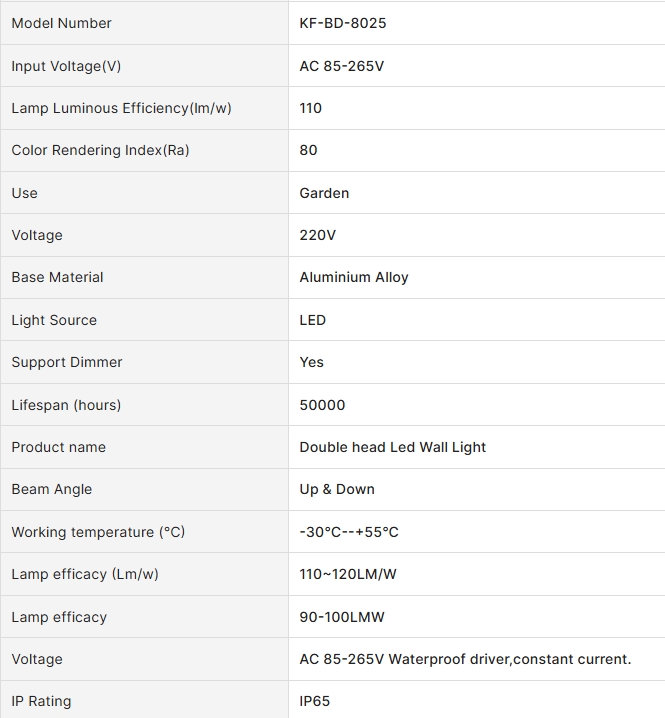Click the Waterproof driver constant current text
665x718 pixels.
510,659
